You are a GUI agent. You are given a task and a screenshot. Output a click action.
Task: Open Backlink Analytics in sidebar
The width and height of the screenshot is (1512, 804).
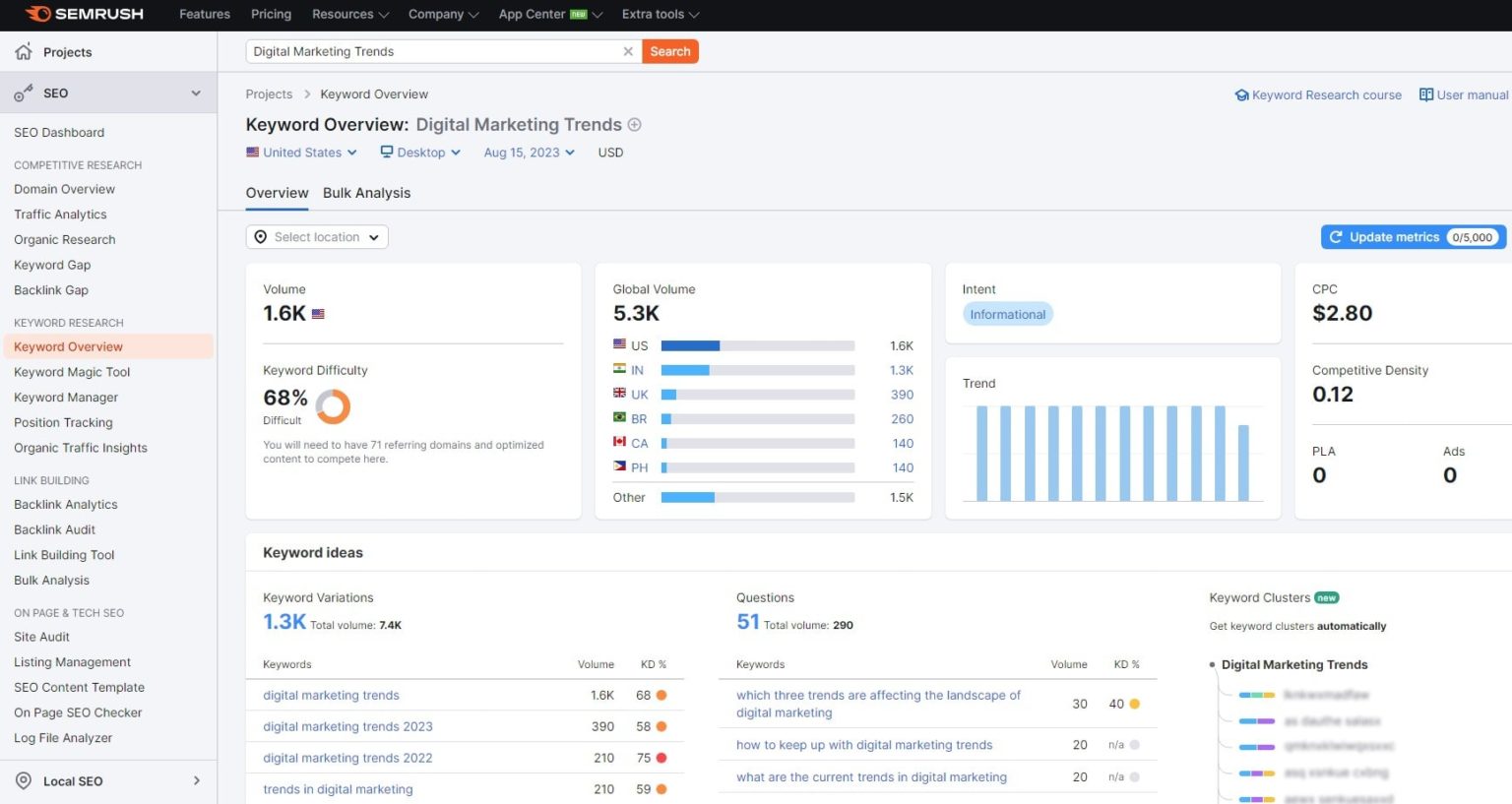point(66,505)
